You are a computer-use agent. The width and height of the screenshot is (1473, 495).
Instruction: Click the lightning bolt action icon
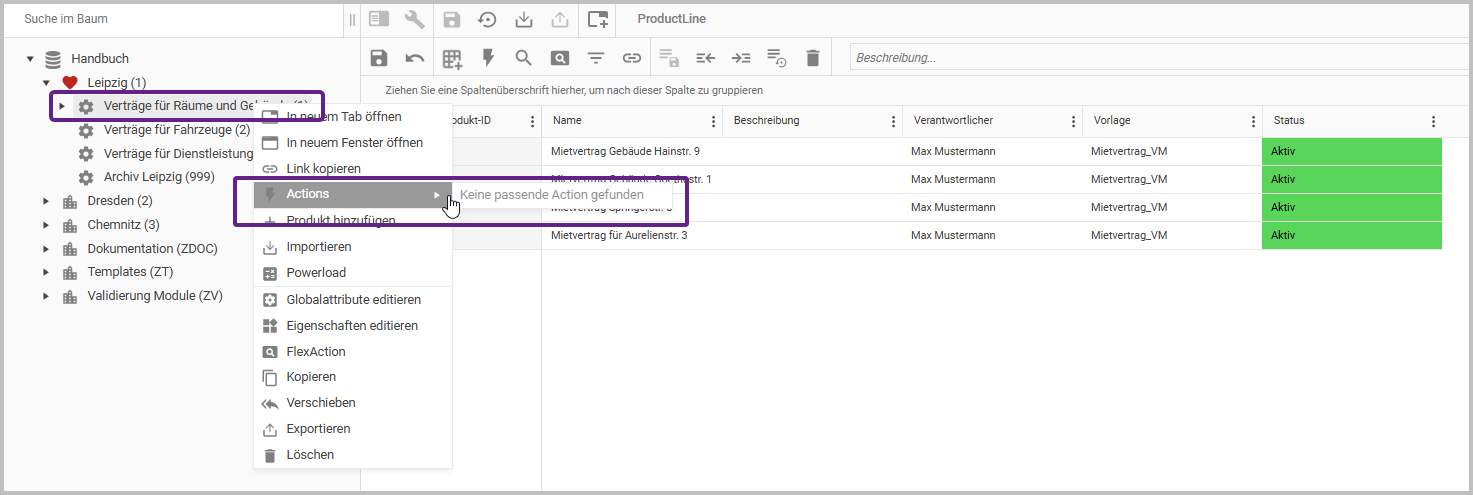click(x=488, y=58)
